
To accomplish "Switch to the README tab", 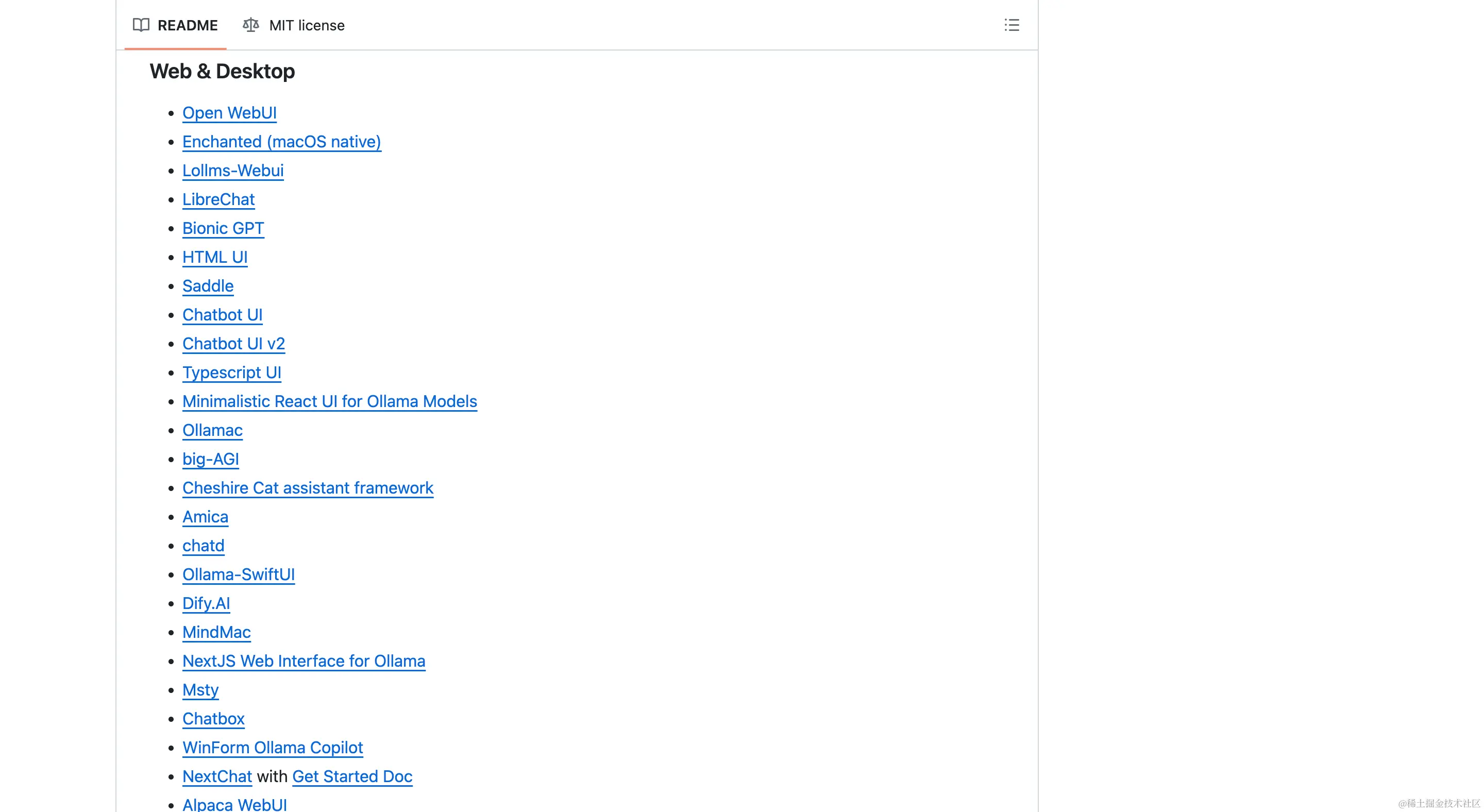I will click(187, 25).
